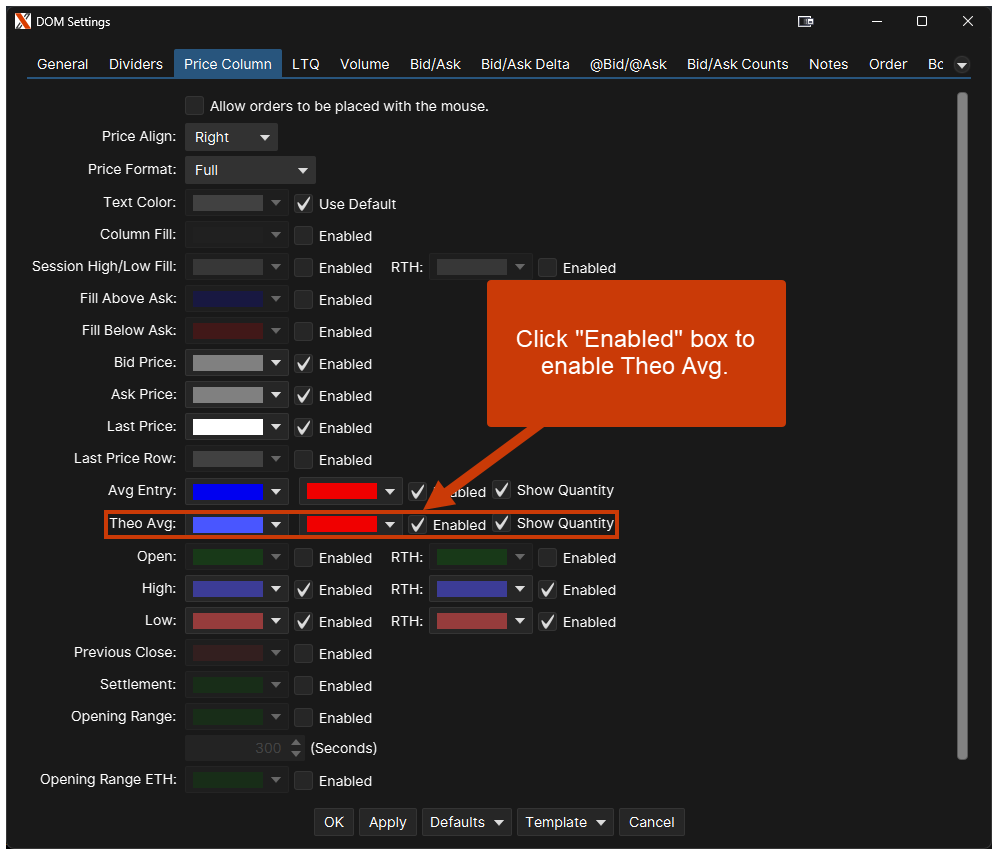Image resolution: width=992 pixels, height=849 pixels.
Task: Enable the Last Price Row checkbox
Action: tap(304, 460)
